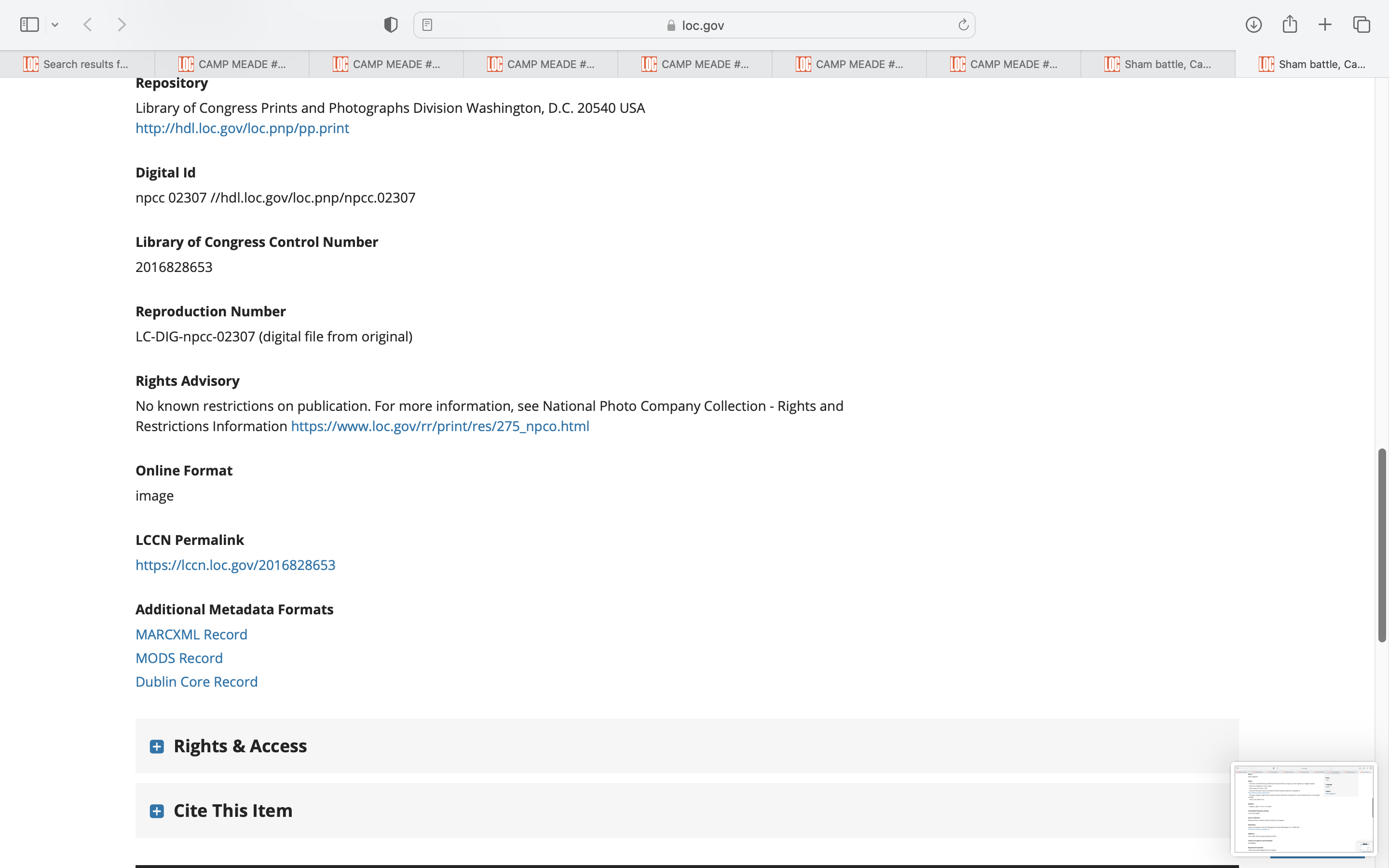This screenshot has width=1389, height=868.
Task: Open the MARCXML Record link
Action: (191, 634)
